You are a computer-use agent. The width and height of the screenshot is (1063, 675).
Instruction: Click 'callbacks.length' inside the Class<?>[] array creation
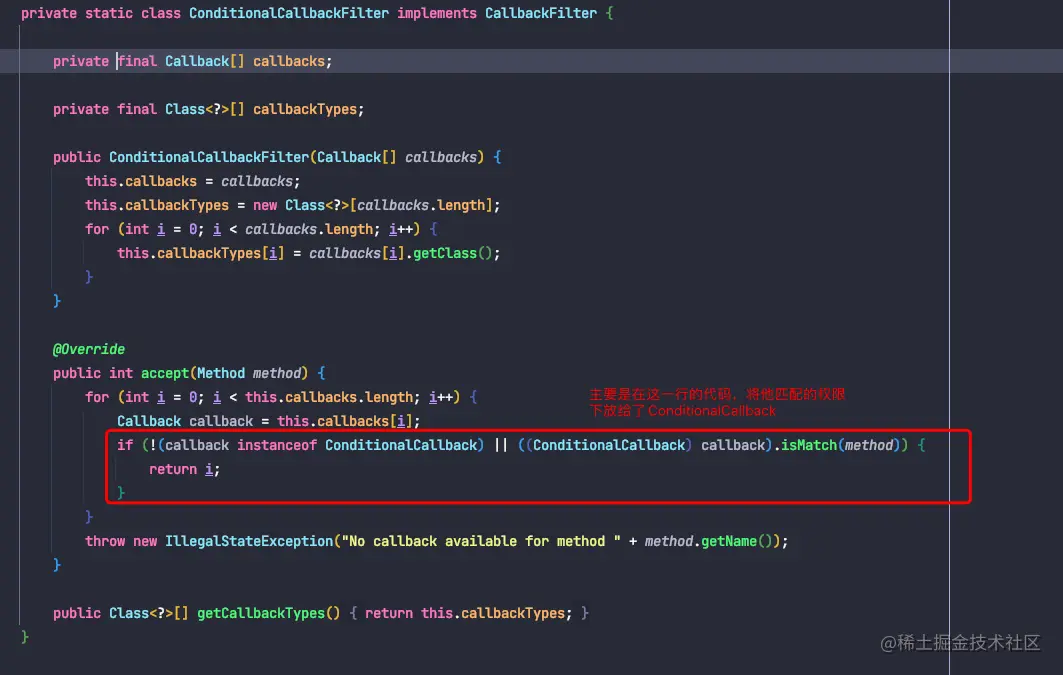[x=421, y=205]
